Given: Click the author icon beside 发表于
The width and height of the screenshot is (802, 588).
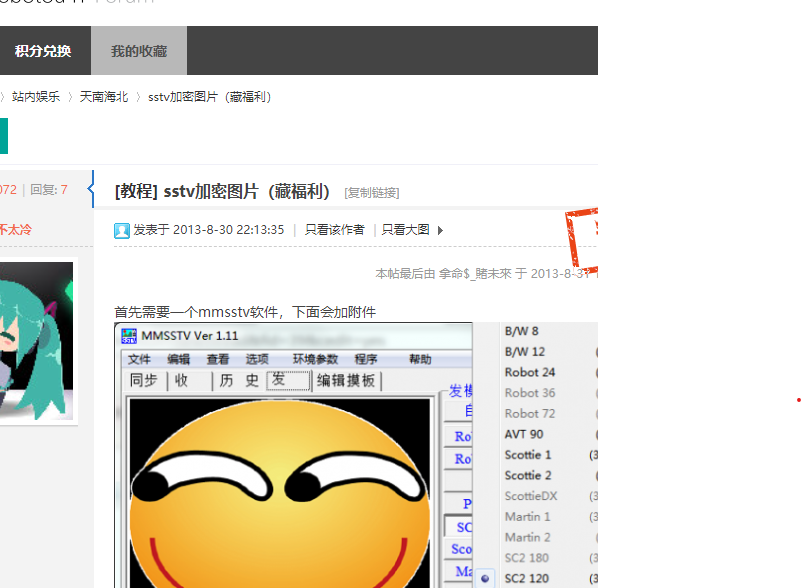Looking at the screenshot, I should click(x=122, y=231).
